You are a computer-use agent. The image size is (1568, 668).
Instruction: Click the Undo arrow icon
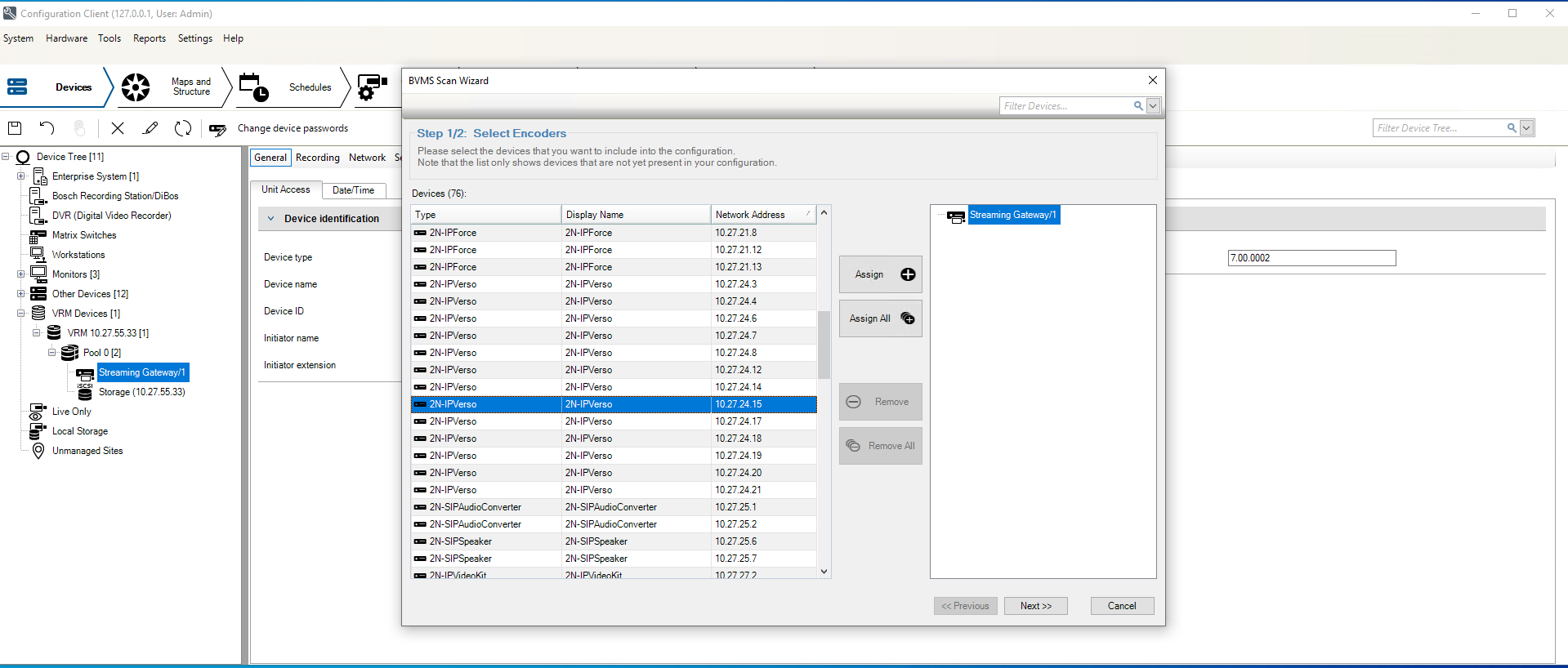(x=47, y=128)
